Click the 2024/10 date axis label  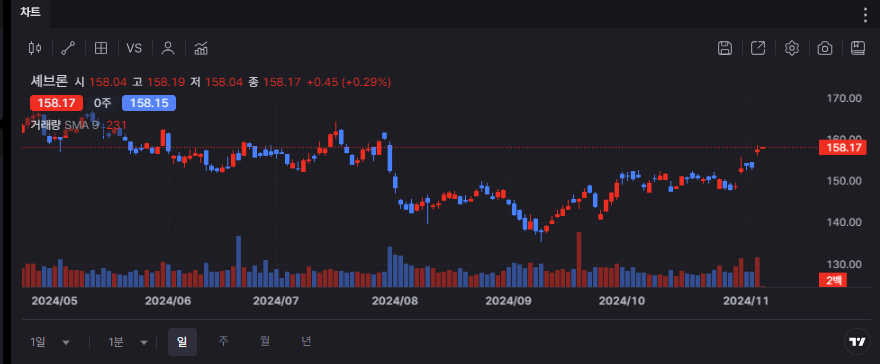pos(622,301)
